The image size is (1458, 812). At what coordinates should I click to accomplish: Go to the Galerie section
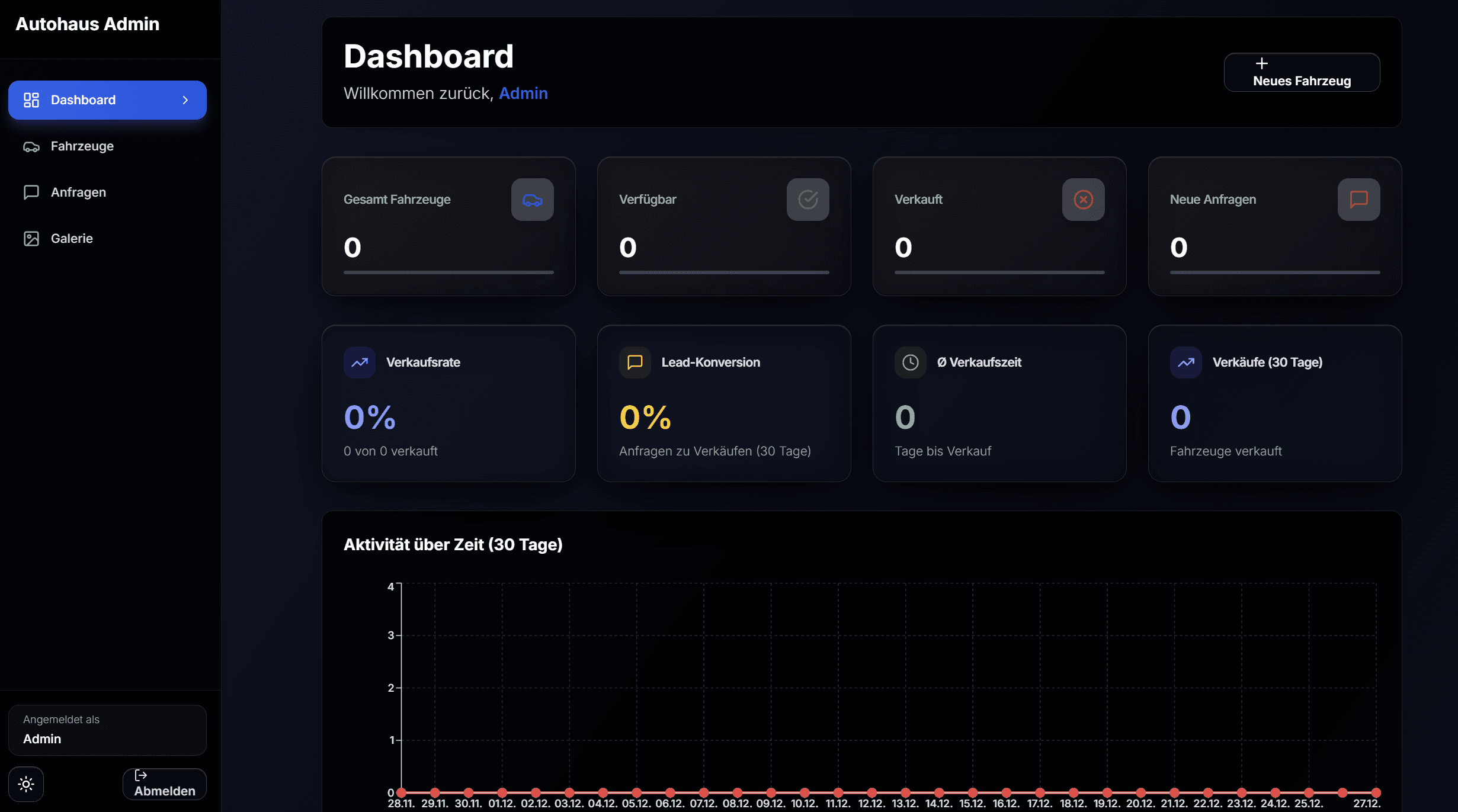pos(72,239)
